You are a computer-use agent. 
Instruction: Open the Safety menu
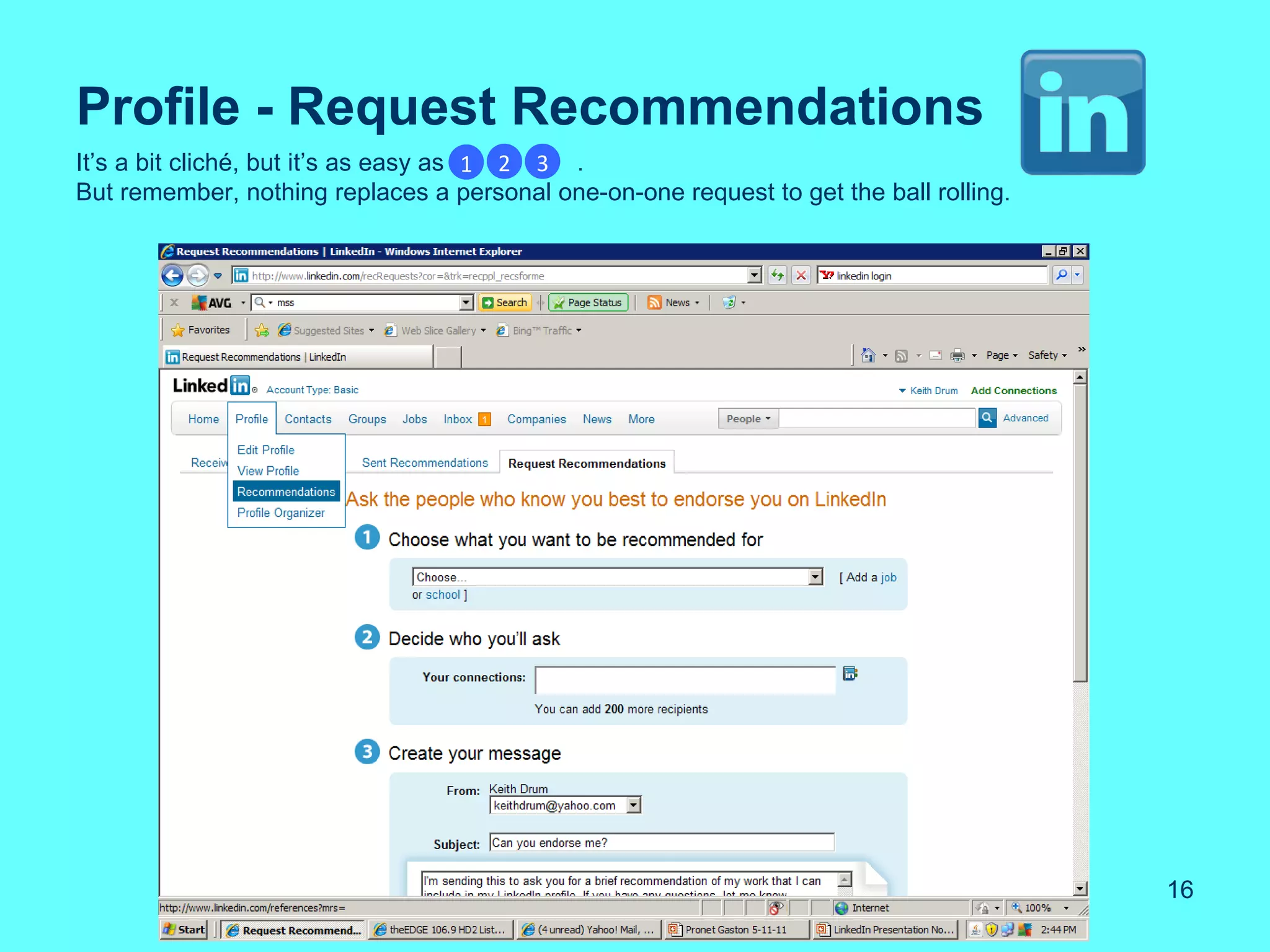point(1047,355)
